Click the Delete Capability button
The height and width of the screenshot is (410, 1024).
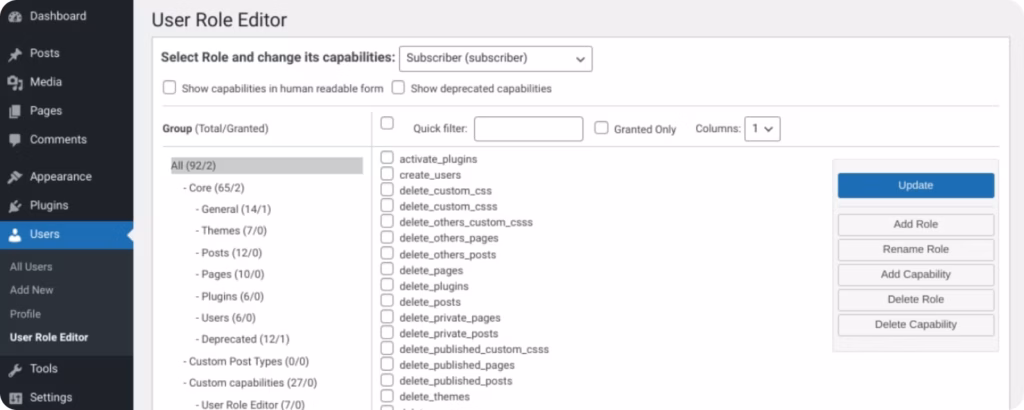coord(916,324)
